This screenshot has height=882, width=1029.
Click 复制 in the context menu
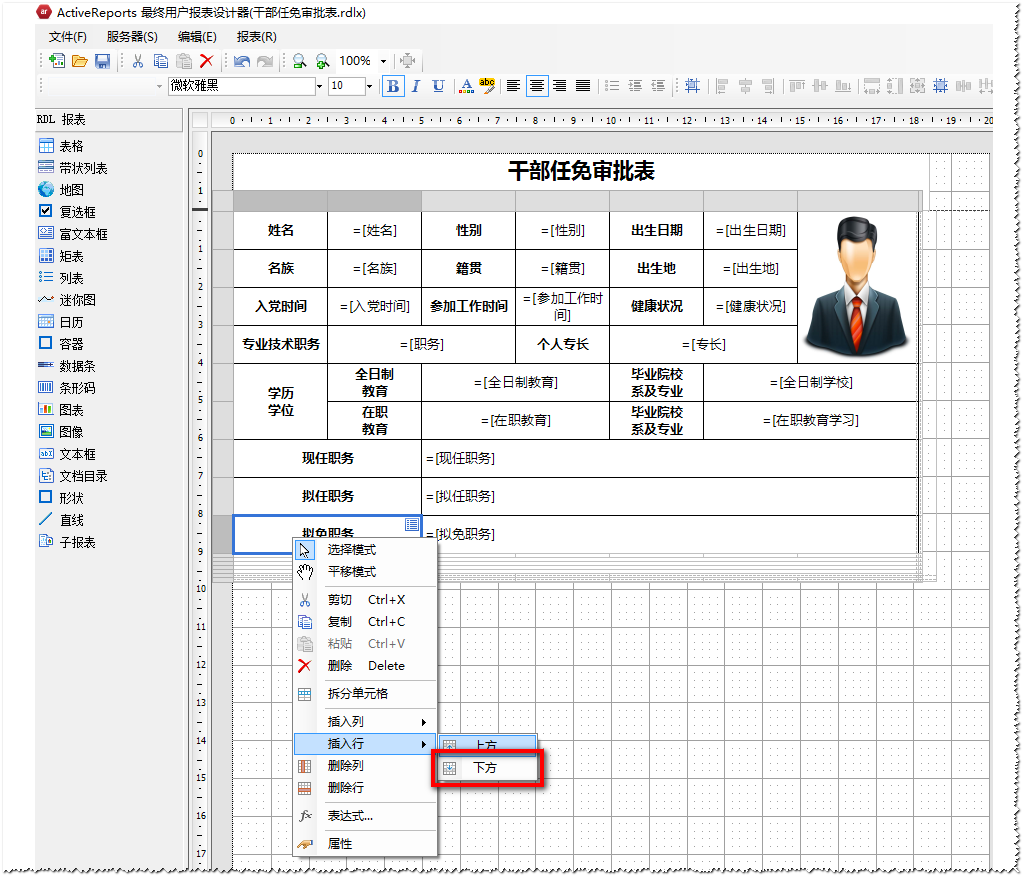(365, 622)
